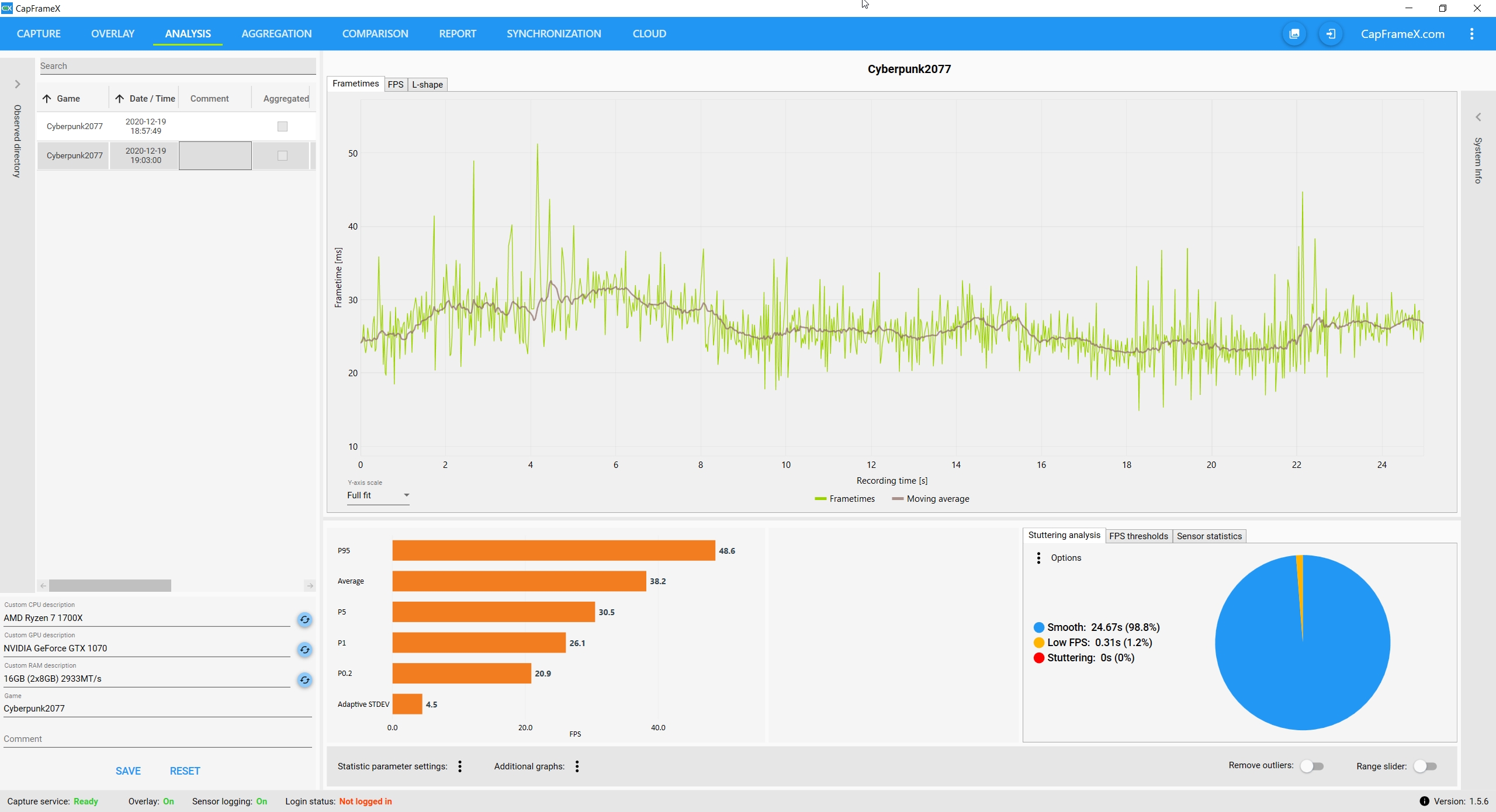
Task: Switch to the L-shape graph tab
Action: tap(427, 85)
